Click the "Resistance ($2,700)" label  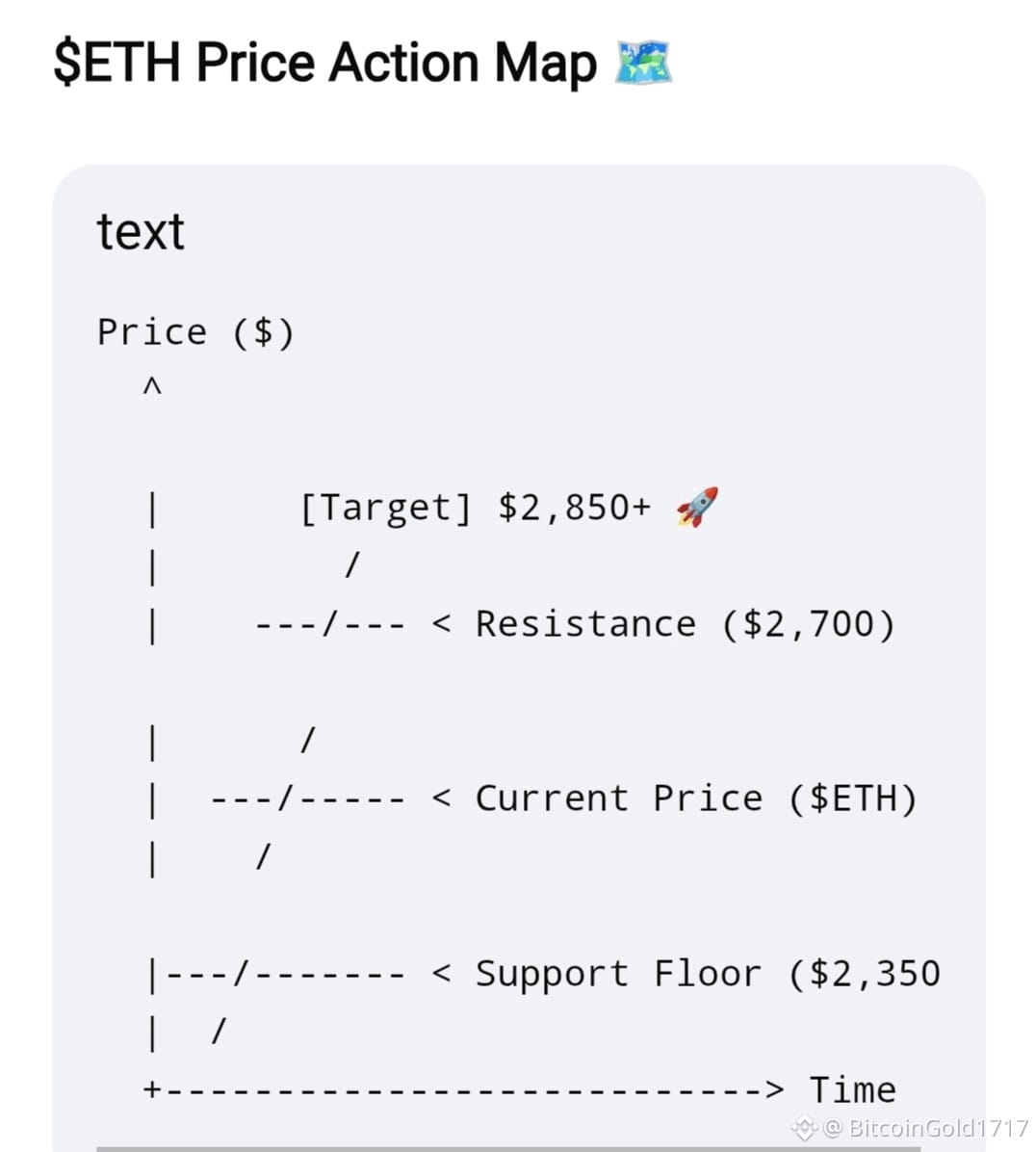(x=685, y=624)
